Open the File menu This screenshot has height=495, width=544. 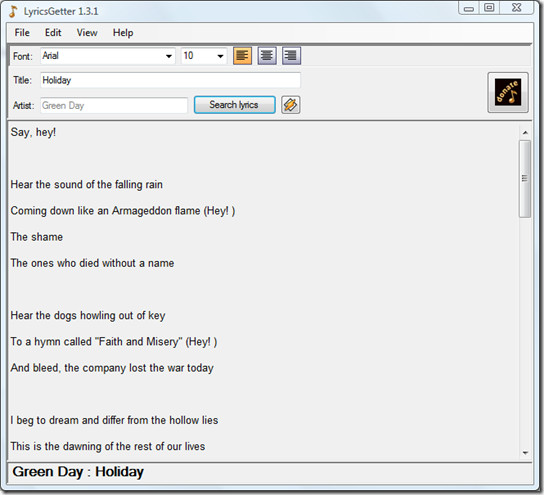click(22, 33)
